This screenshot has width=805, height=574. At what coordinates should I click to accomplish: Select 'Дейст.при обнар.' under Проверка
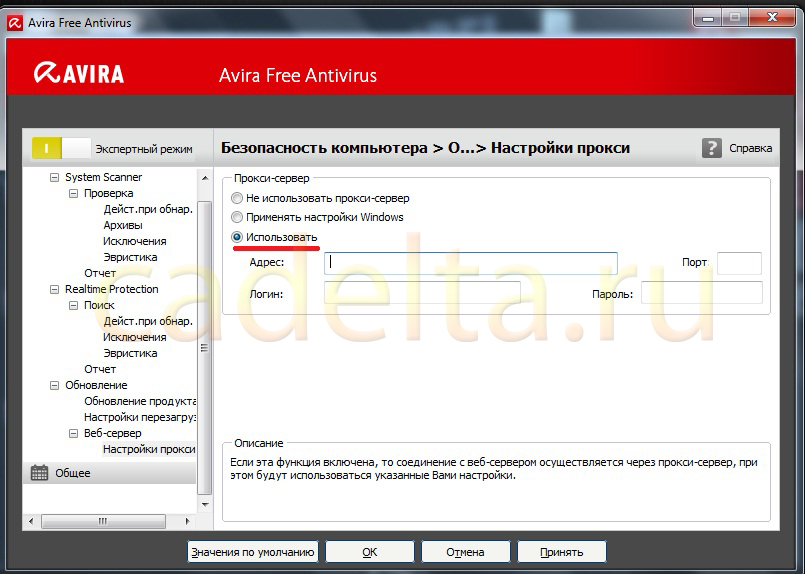(x=148, y=209)
